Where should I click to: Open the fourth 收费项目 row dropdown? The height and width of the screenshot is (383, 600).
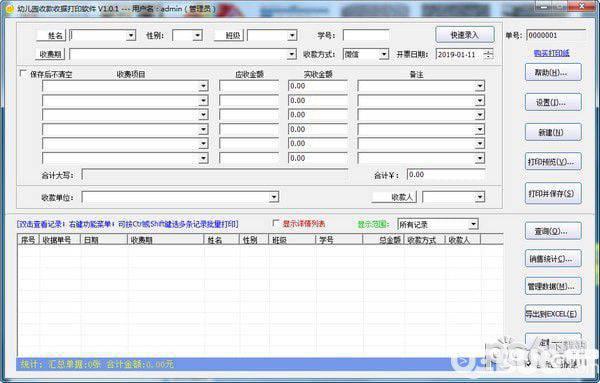204,129
